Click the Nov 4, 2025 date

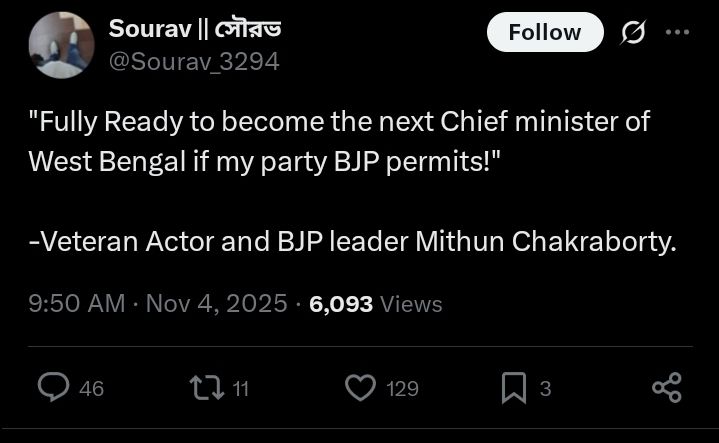pyautogui.click(x=216, y=303)
